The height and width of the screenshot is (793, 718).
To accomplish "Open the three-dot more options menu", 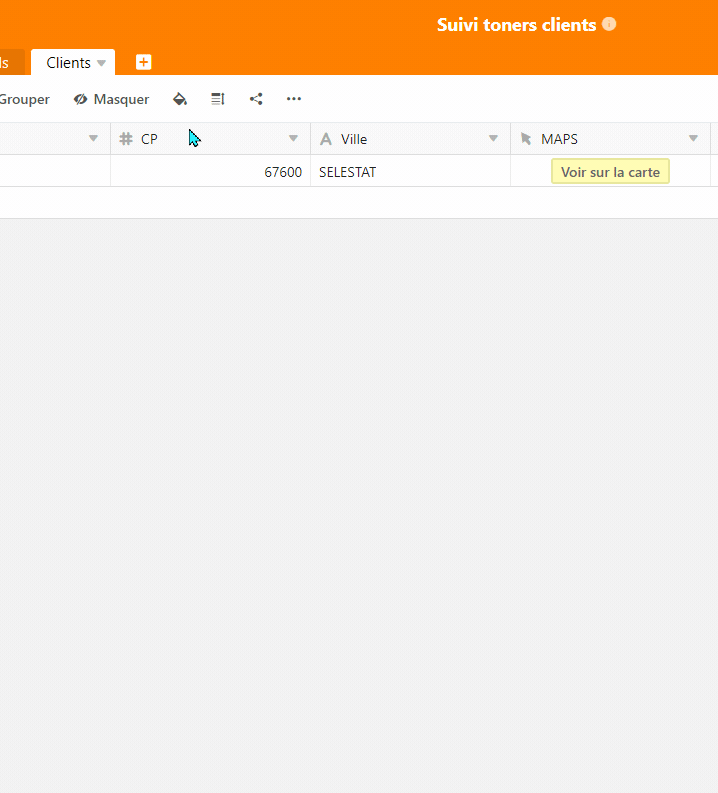I will click(294, 99).
